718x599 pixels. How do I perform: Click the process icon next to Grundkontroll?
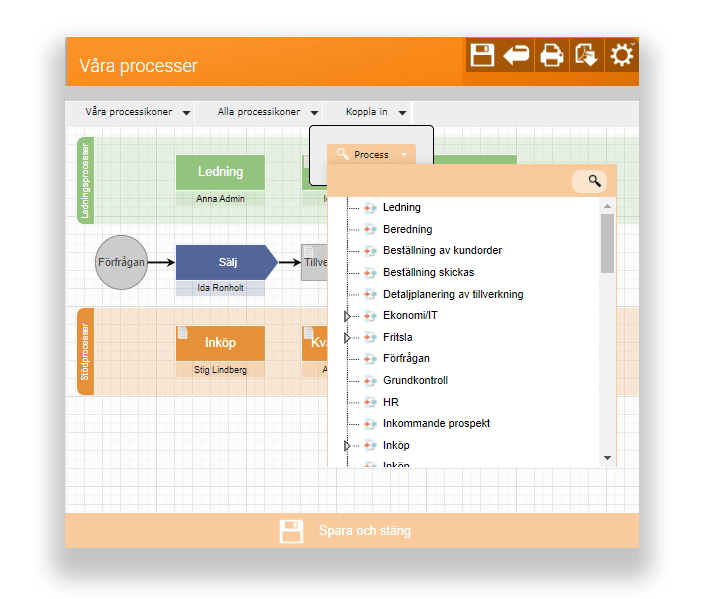click(x=370, y=381)
